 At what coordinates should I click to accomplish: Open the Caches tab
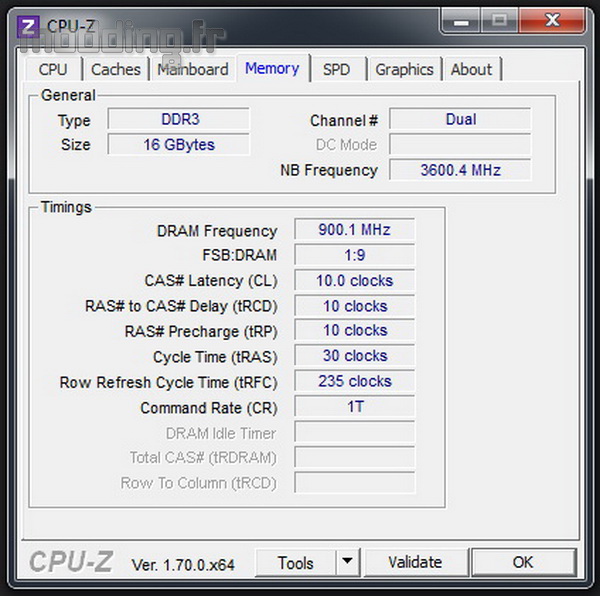[x=116, y=70]
